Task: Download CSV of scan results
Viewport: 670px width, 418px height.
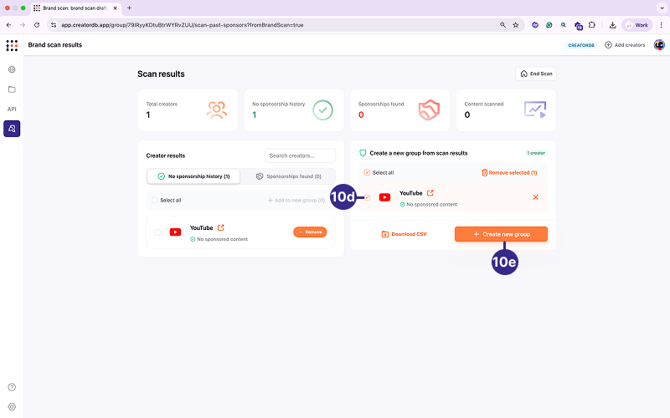Action: click(x=404, y=234)
